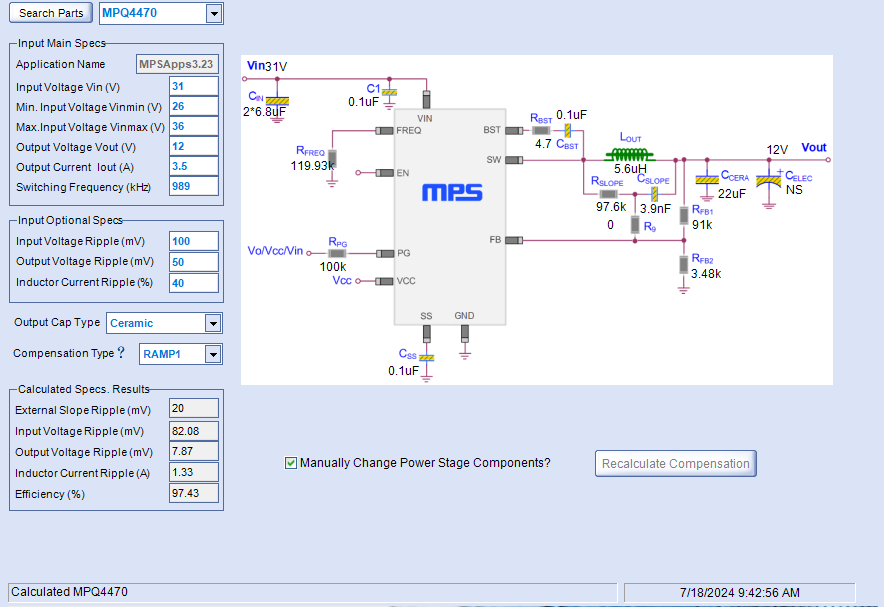
Task: Click the SW pin connector
Action: point(514,160)
